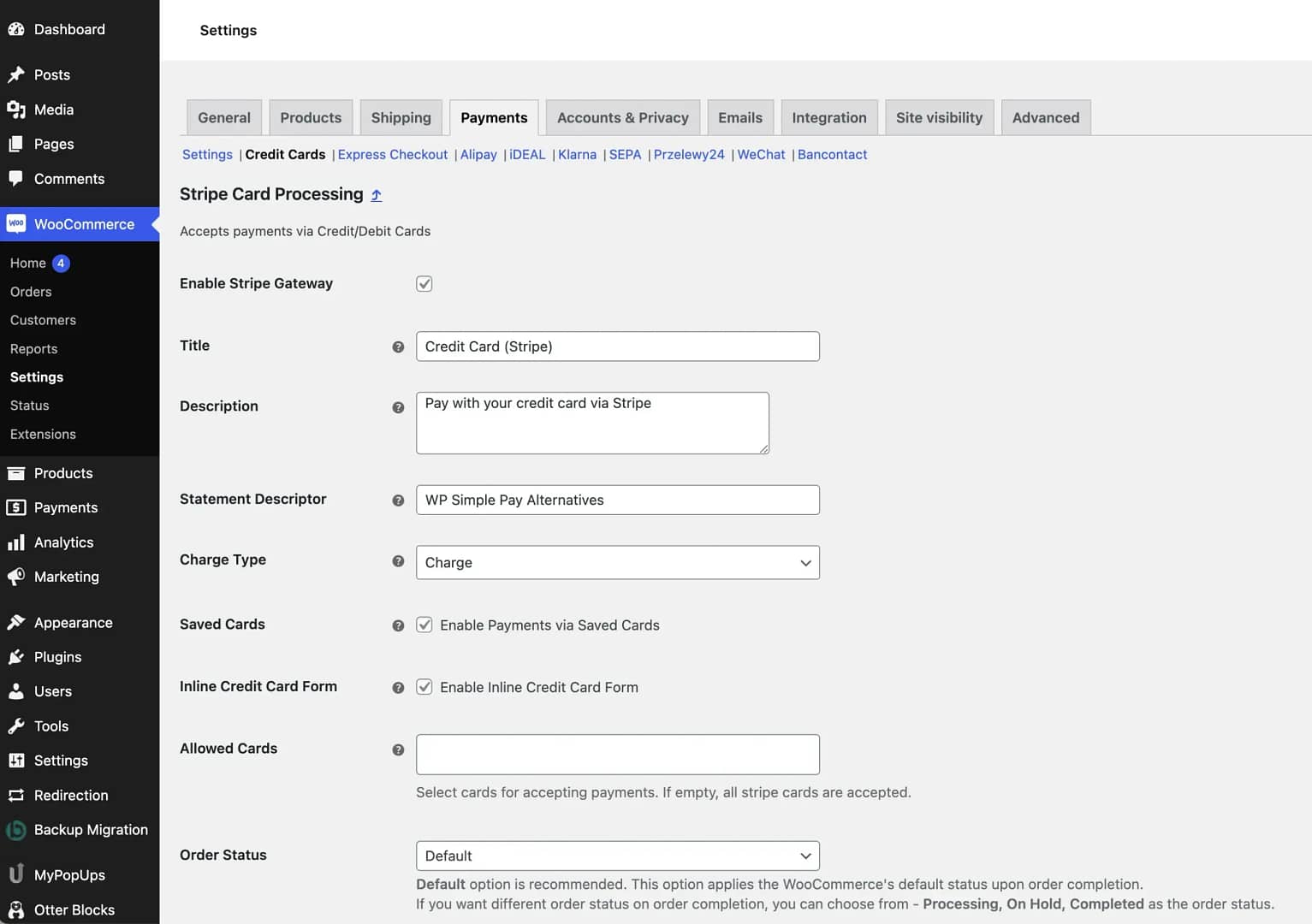Toggle the Enable Stripe Gateway checkbox
This screenshot has width=1312, height=924.
[424, 283]
